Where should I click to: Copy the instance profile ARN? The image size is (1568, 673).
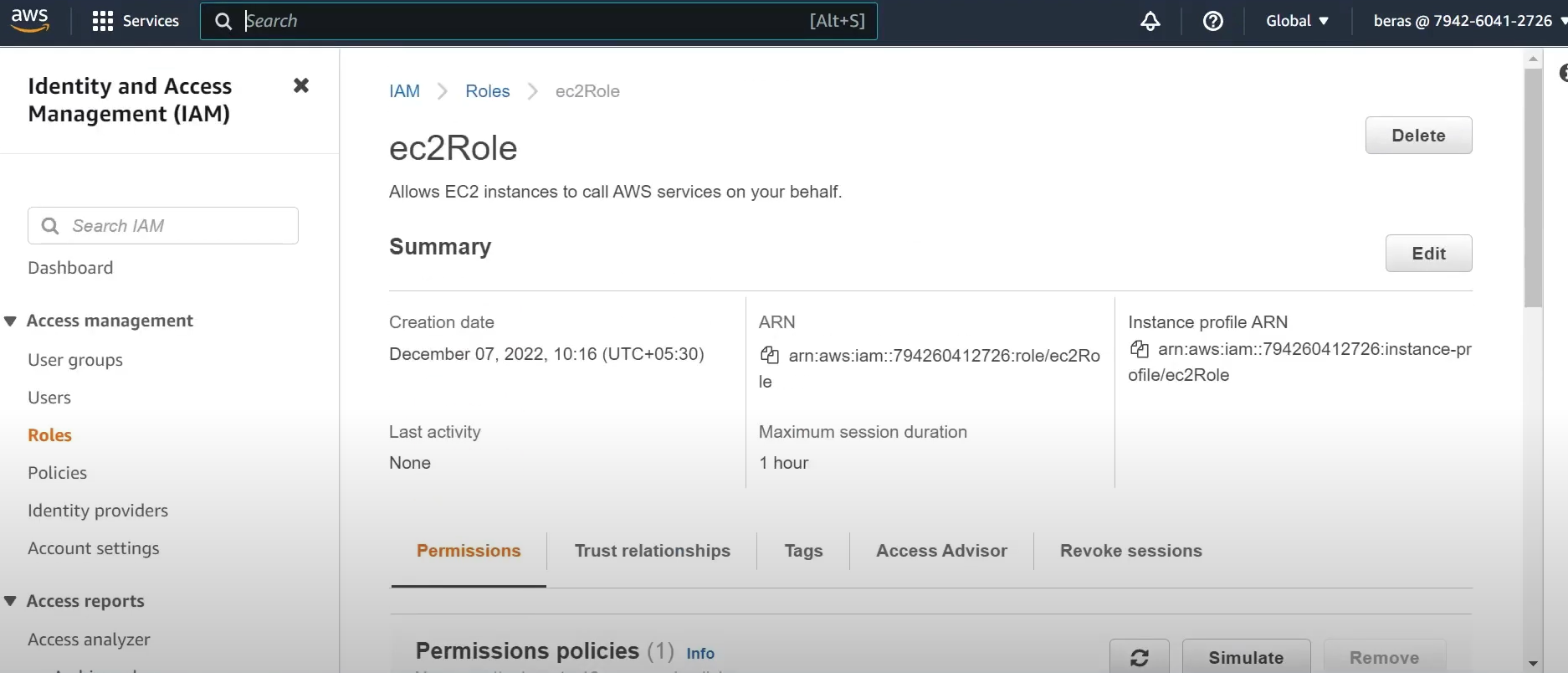(1139, 348)
